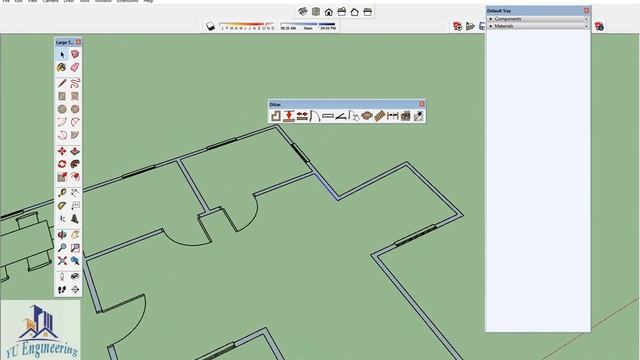640x360 pixels.
Task: Select the Rotate tool
Action: (x=62, y=164)
